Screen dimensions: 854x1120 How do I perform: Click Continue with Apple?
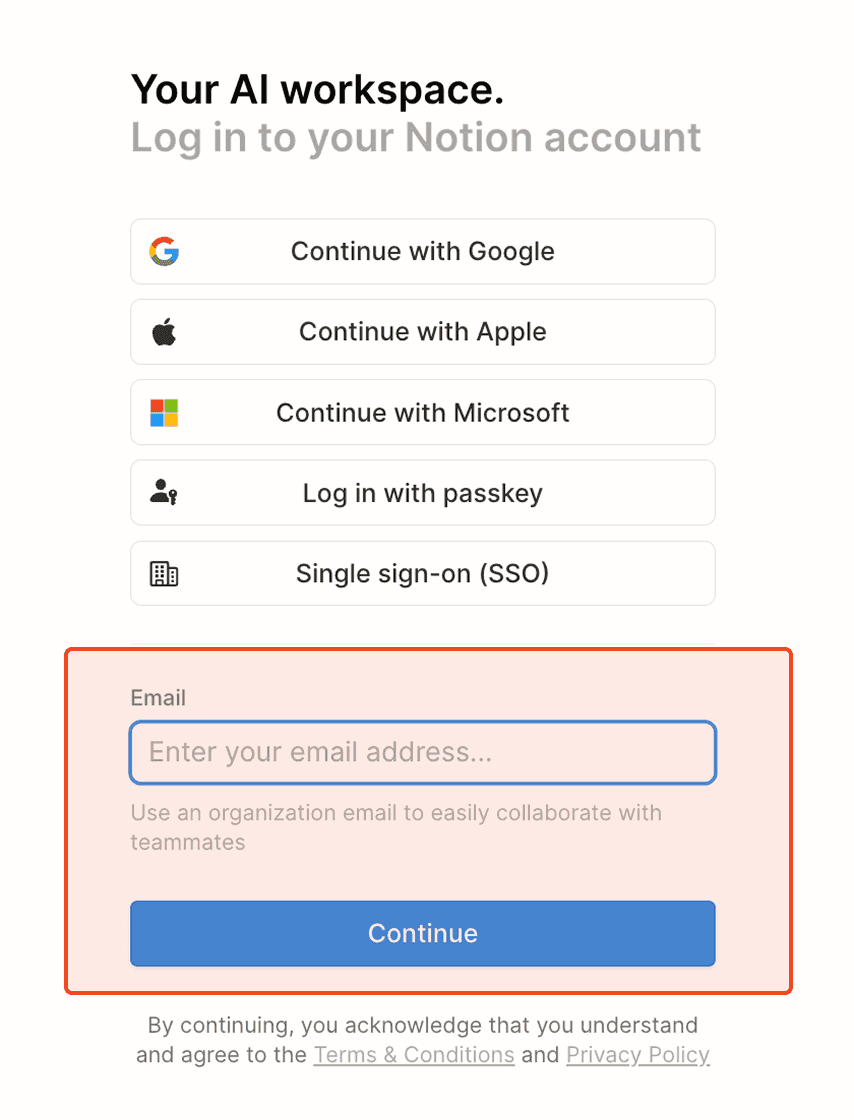click(422, 331)
